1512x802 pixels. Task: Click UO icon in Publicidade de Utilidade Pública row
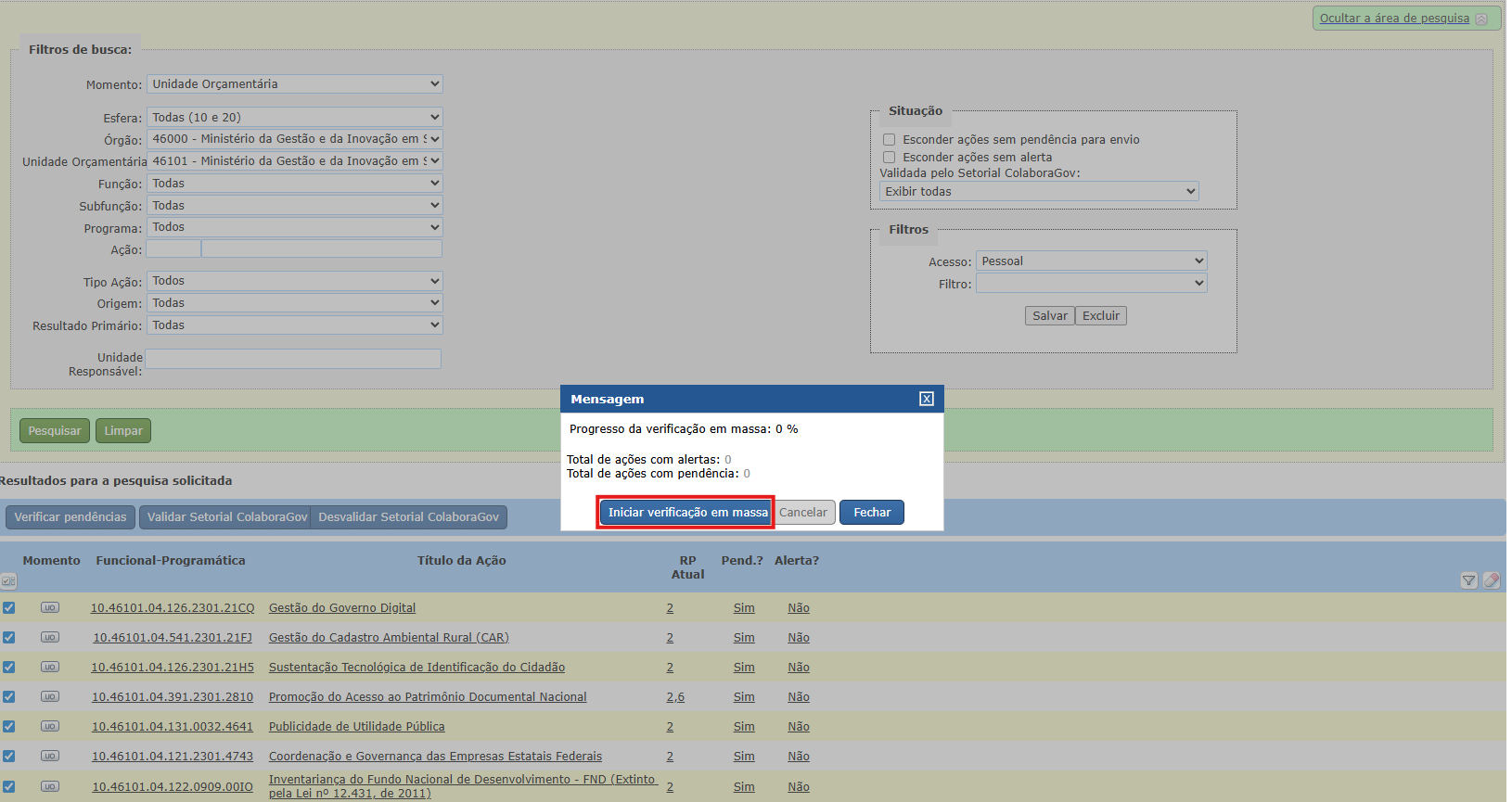coord(49,727)
